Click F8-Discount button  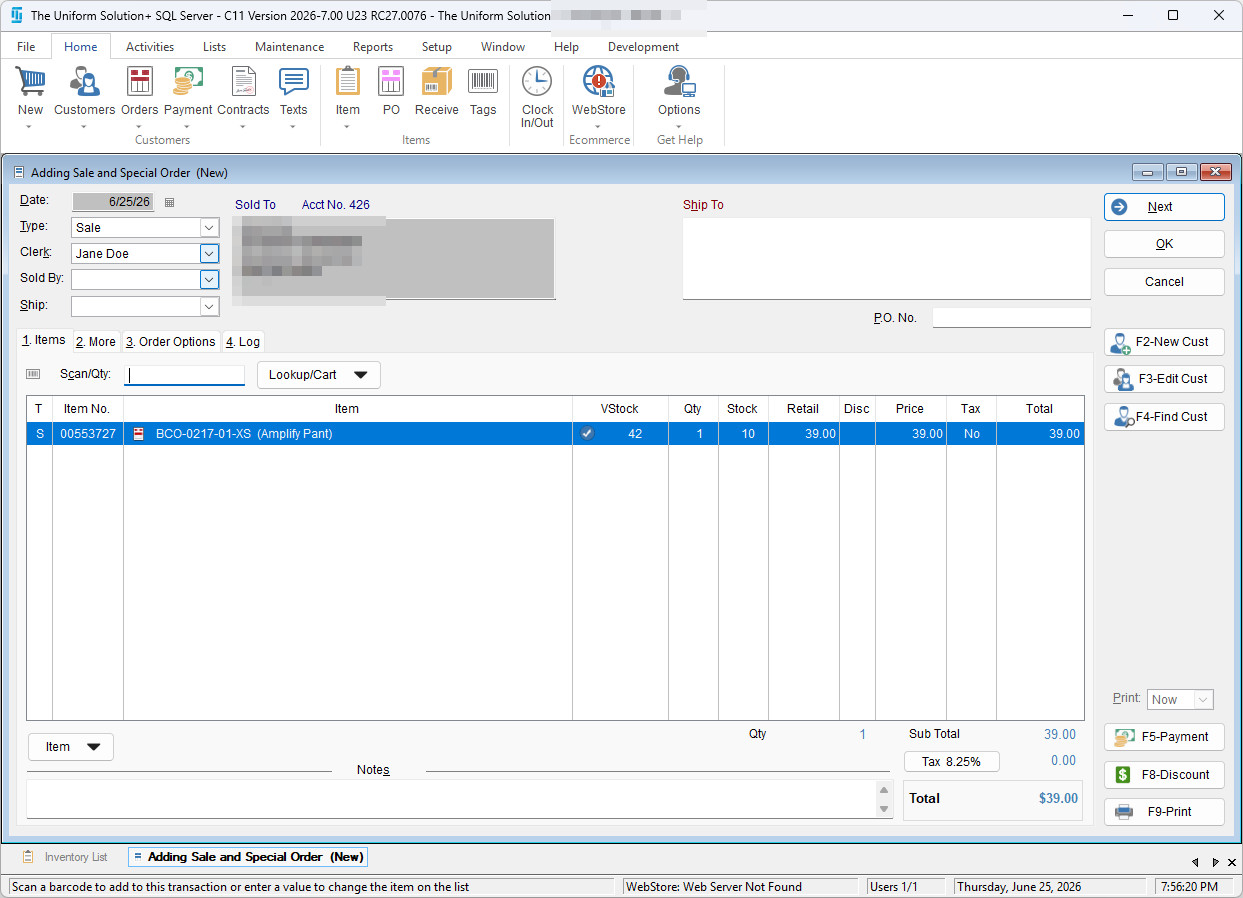(1164, 775)
